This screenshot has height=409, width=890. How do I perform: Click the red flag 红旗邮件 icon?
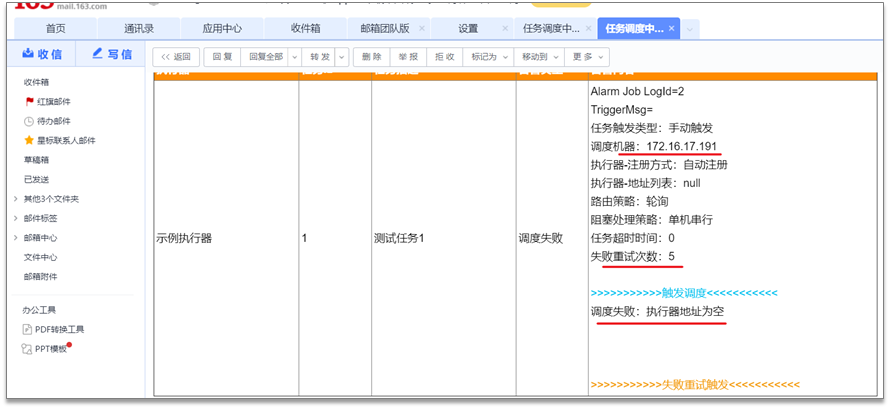(x=30, y=102)
